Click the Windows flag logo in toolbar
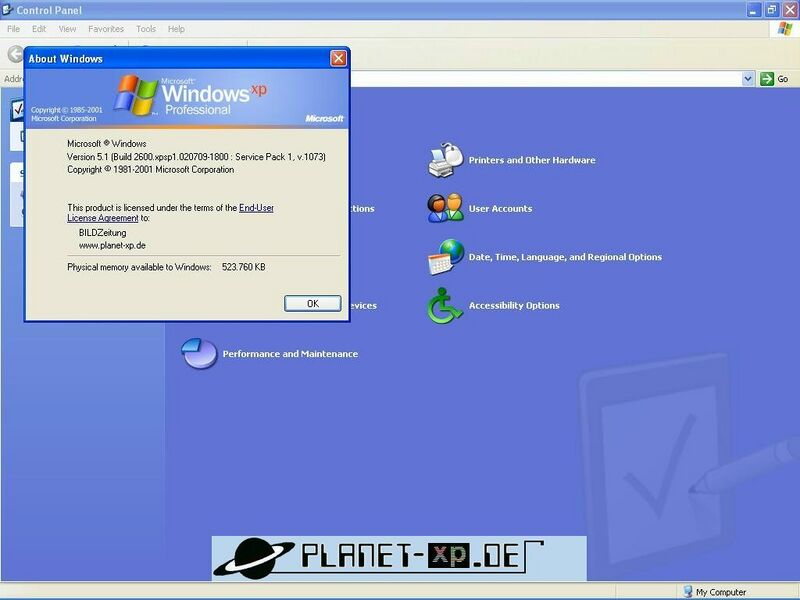The image size is (800, 600). (x=785, y=29)
